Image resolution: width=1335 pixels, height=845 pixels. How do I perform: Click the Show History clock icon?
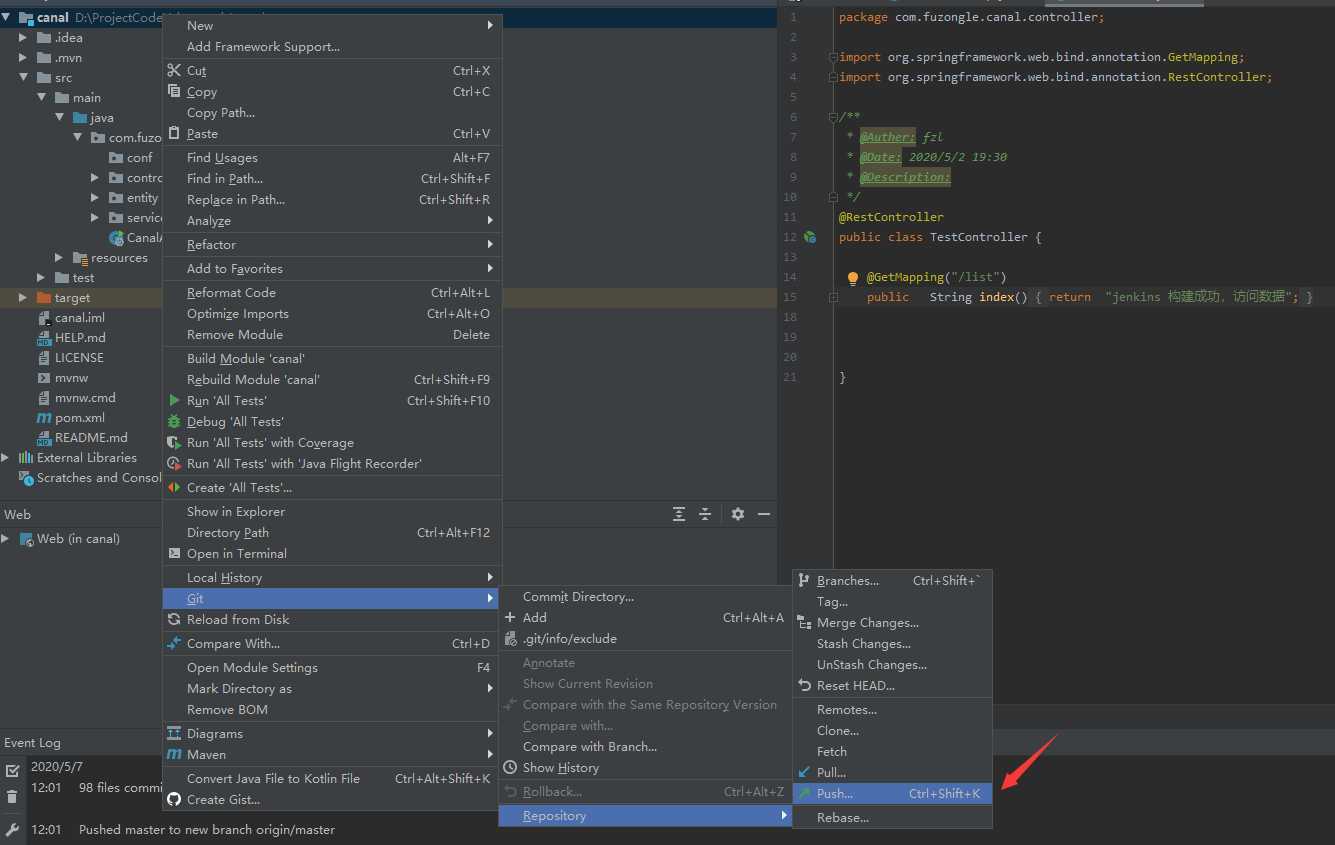coord(510,767)
